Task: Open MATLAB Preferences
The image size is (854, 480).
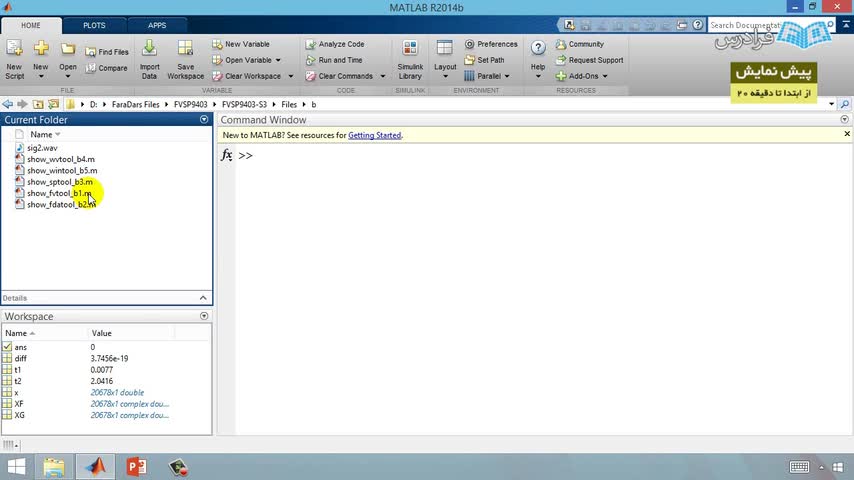Action: pyautogui.click(x=491, y=44)
